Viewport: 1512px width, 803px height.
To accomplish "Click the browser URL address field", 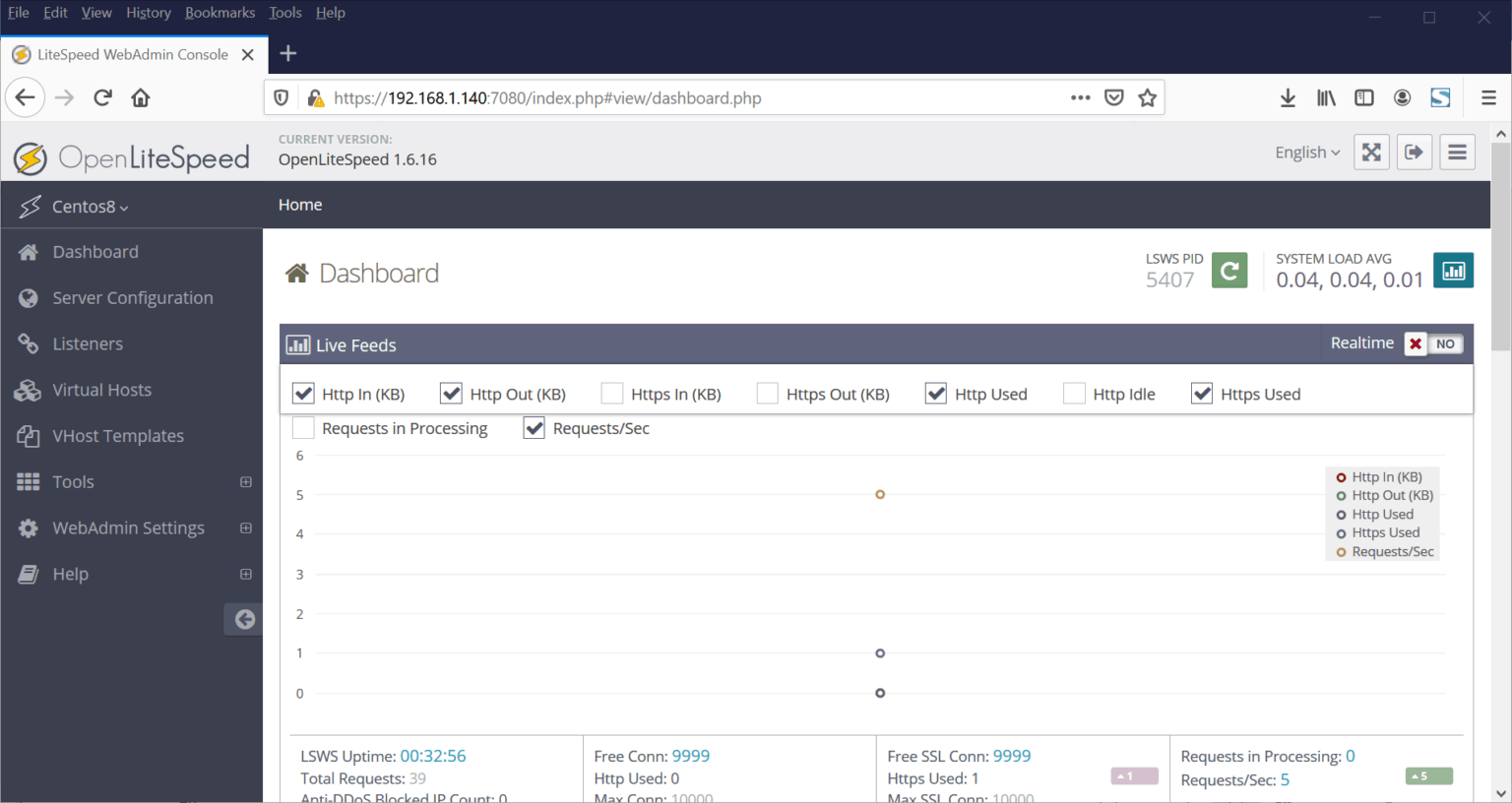I will (689, 97).
